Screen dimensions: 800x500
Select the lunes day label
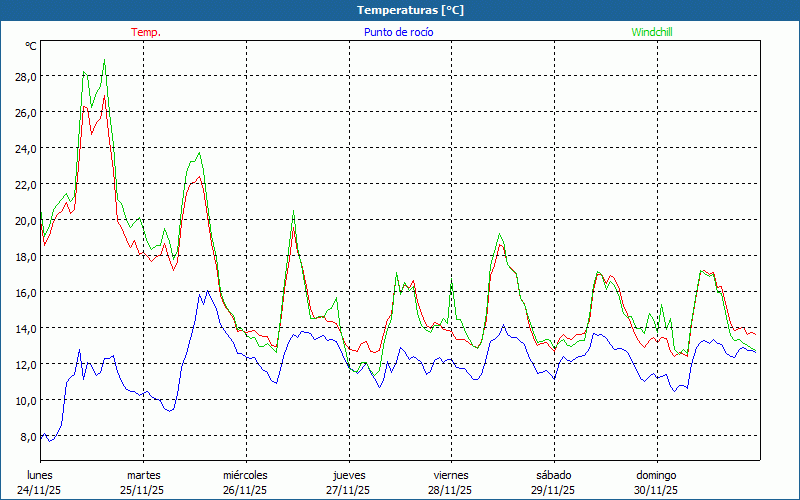(x=40, y=475)
